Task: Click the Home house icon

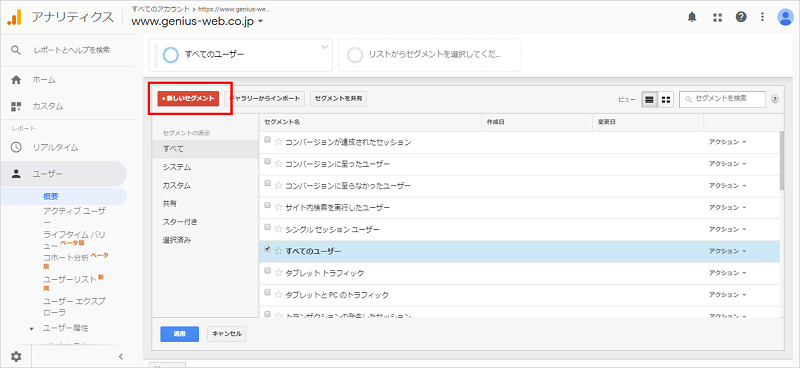Action: pyautogui.click(x=16, y=80)
